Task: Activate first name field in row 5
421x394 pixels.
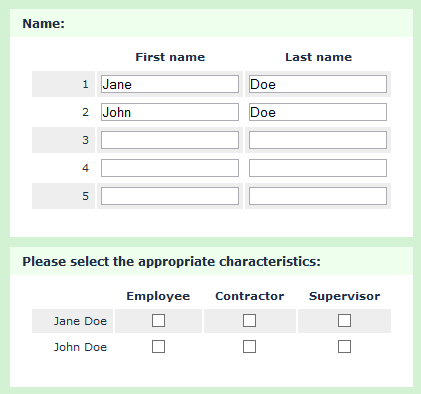Action: tap(170, 196)
